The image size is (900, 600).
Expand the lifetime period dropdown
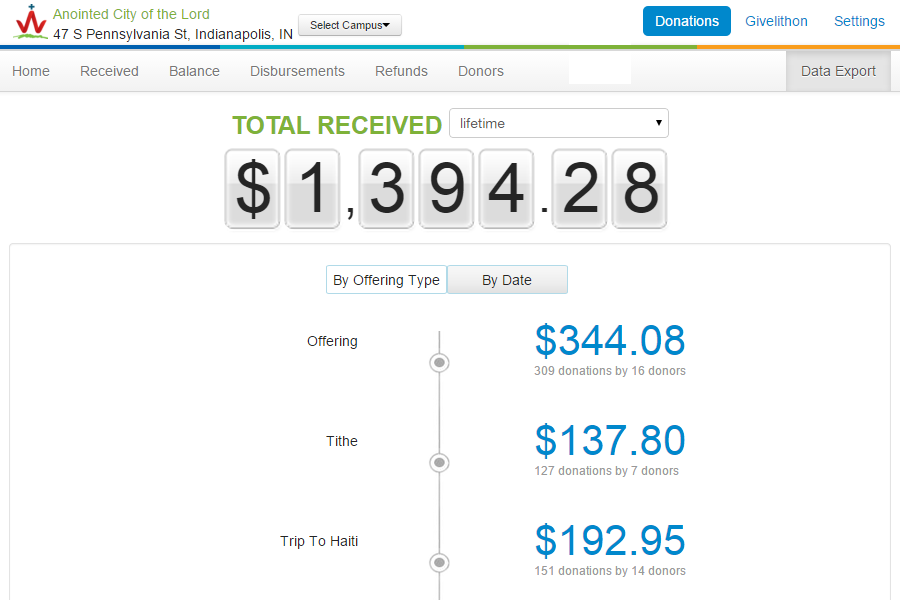559,123
